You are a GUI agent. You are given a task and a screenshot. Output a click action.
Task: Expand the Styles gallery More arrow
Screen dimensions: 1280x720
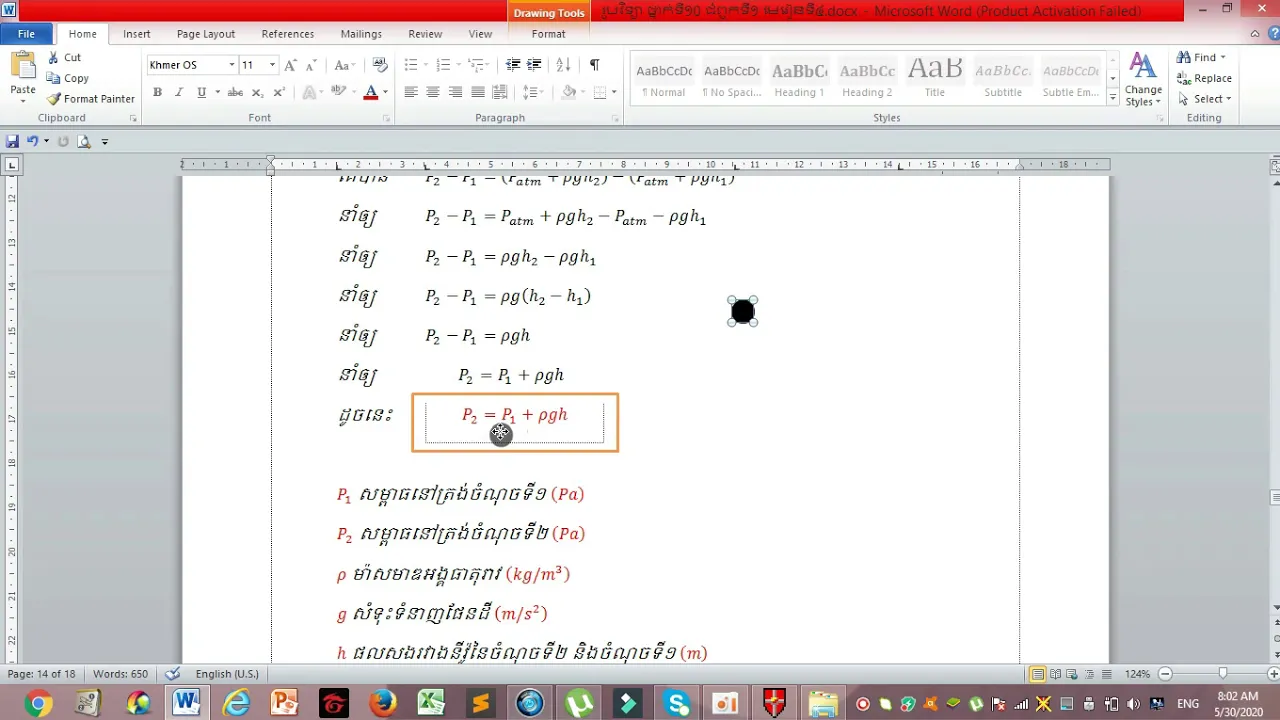pyautogui.click(x=1113, y=98)
